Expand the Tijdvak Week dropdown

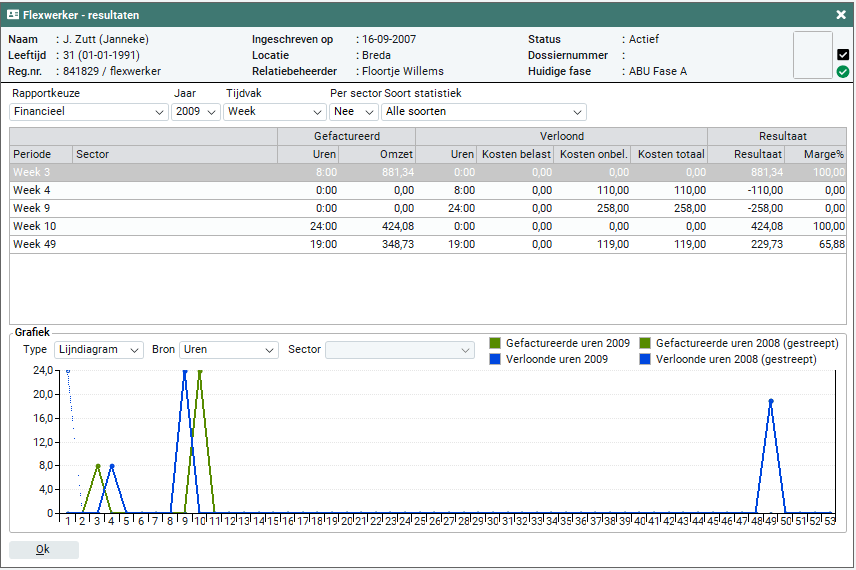tap(275, 112)
